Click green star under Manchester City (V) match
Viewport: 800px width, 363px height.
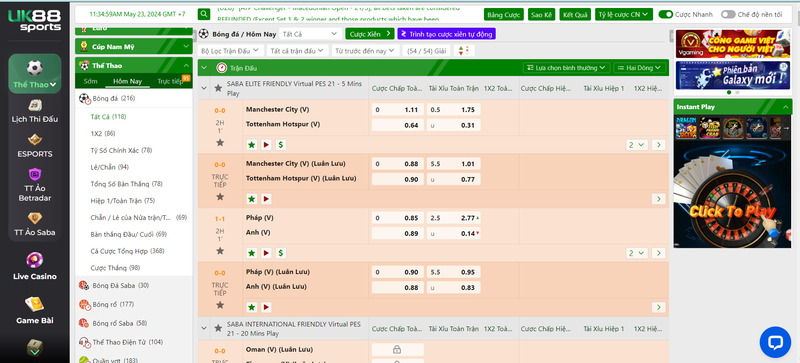[x=252, y=145]
